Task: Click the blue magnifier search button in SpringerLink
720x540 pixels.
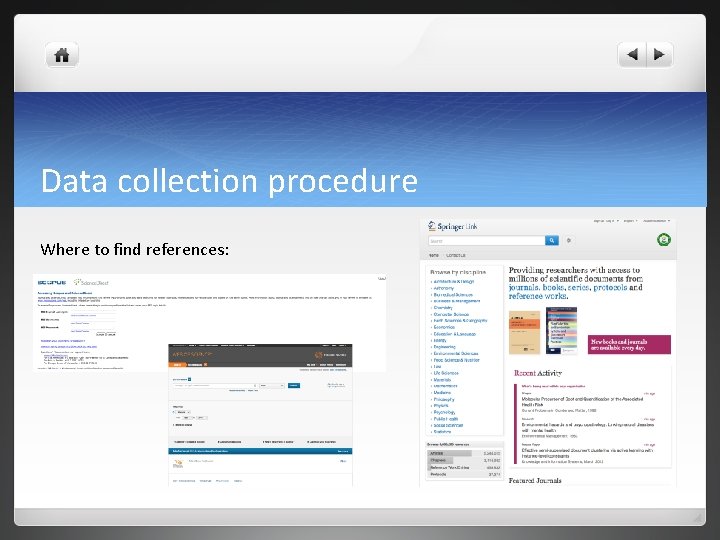Action: (x=551, y=240)
